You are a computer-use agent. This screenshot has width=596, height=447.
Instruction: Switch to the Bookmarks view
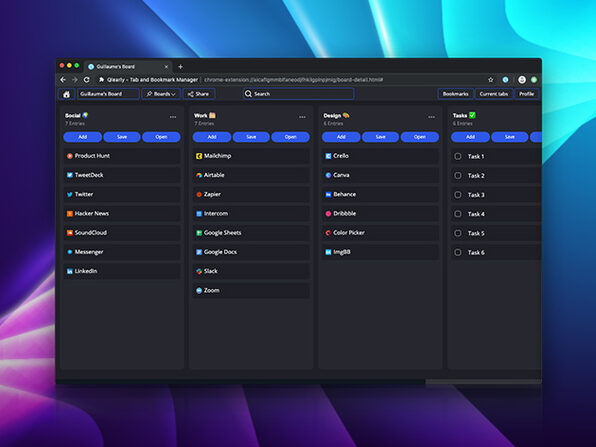click(456, 94)
